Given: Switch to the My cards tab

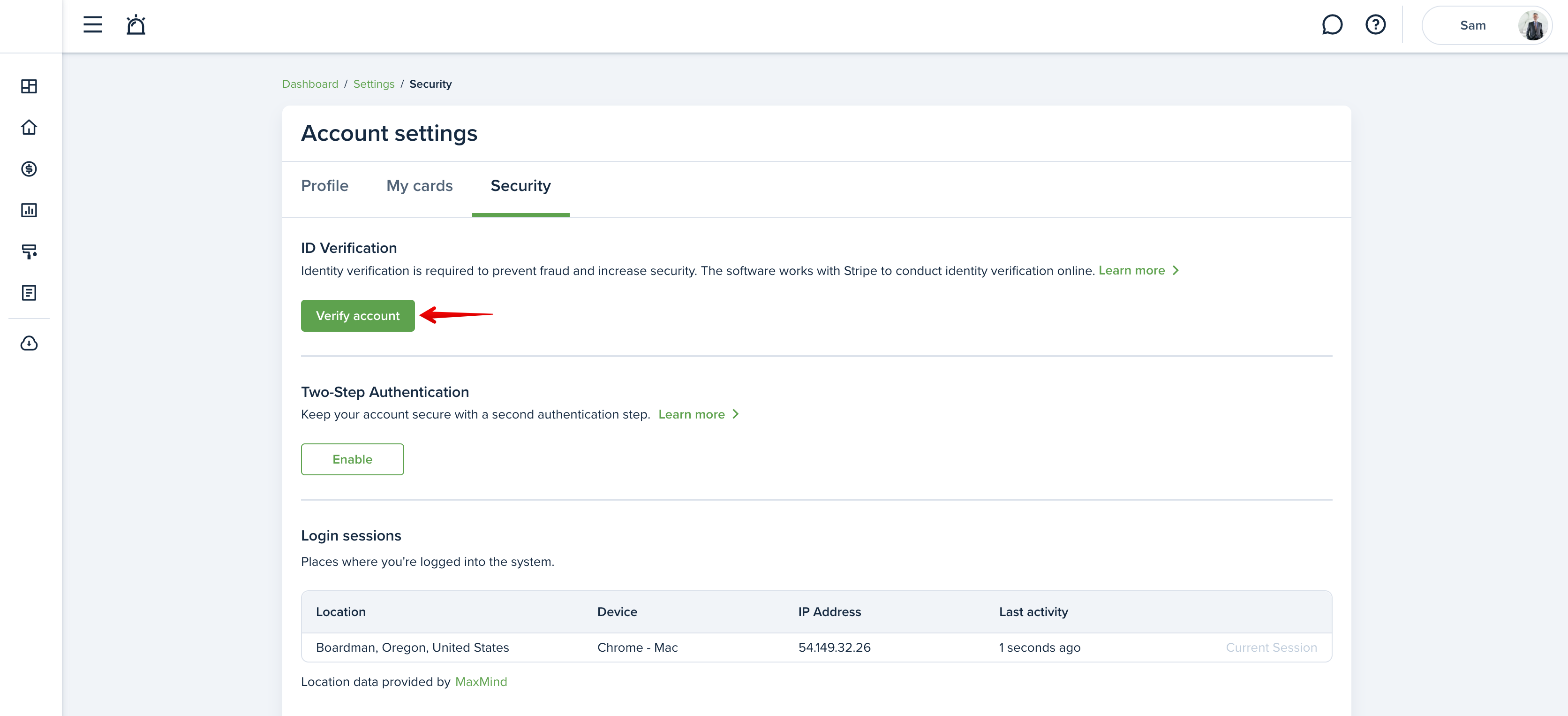Looking at the screenshot, I should tap(419, 186).
